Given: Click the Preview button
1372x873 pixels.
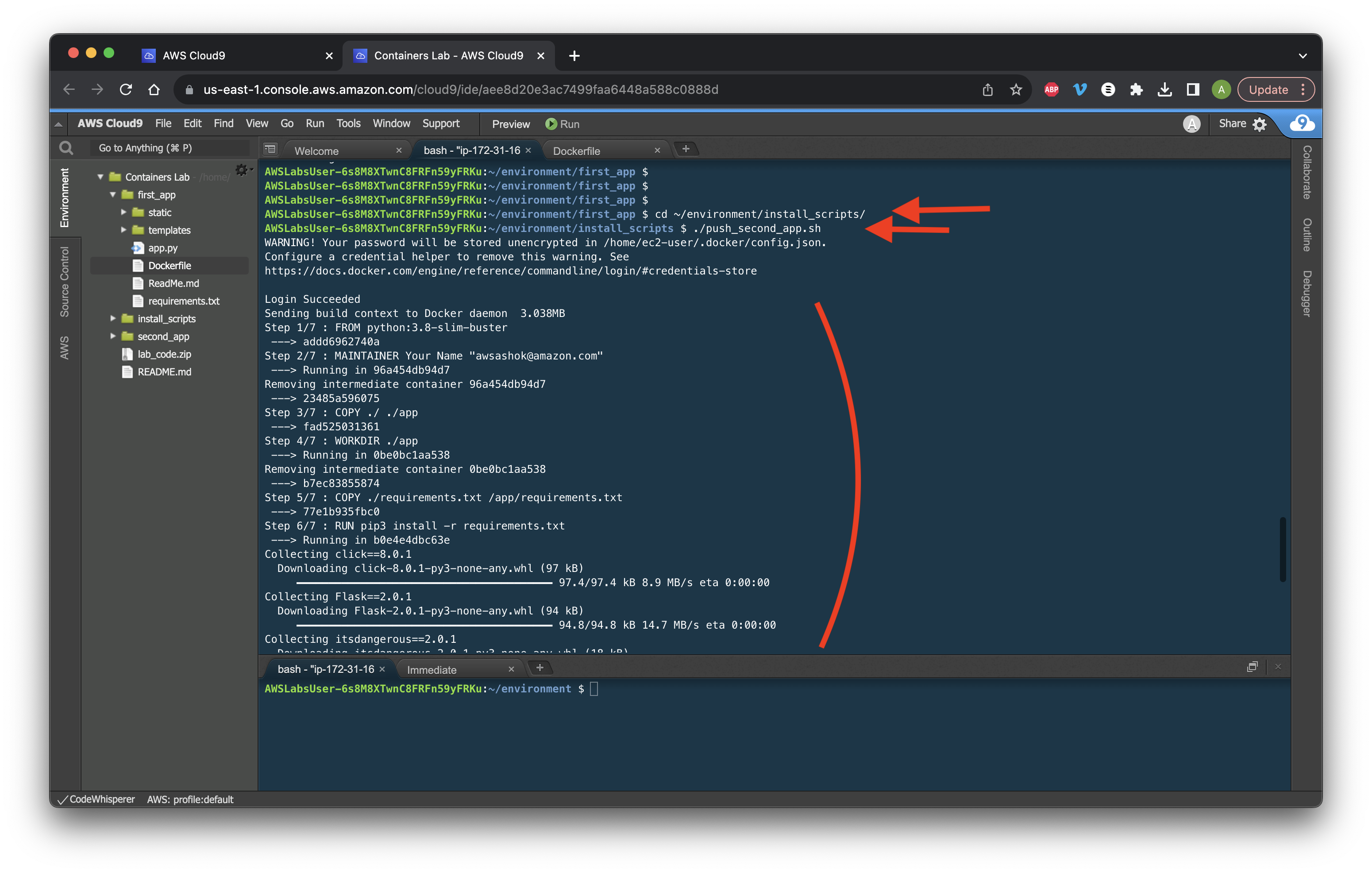Looking at the screenshot, I should pos(510,124).
